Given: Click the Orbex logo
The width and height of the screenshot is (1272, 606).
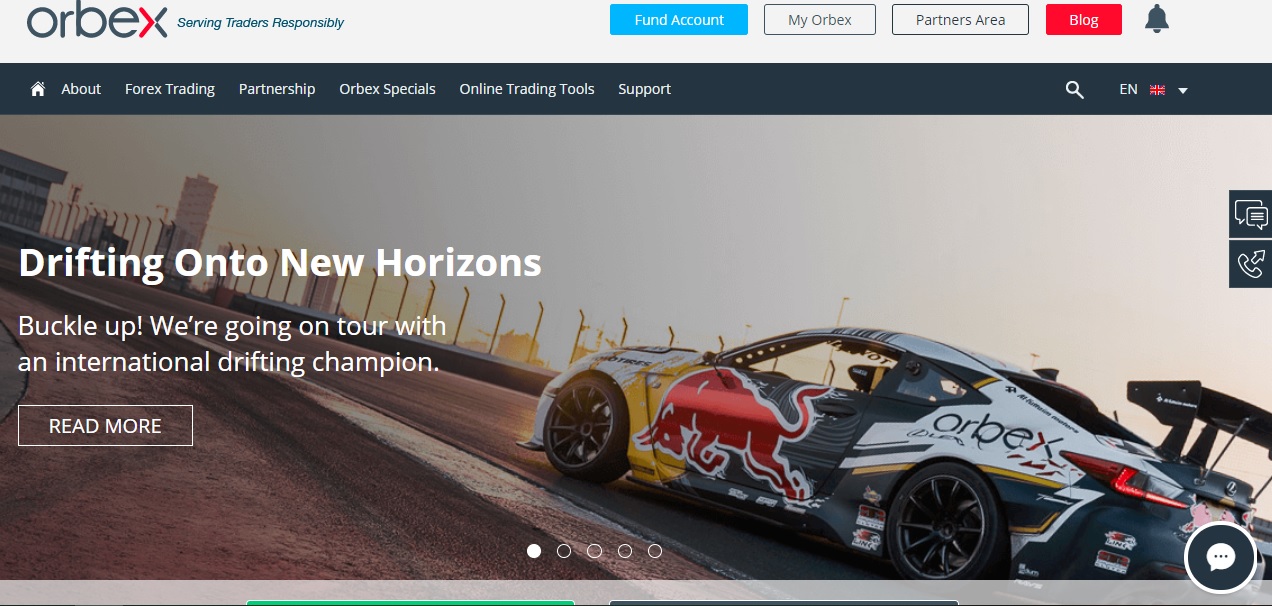Looking at the screenshot, I should click(97, 21).
